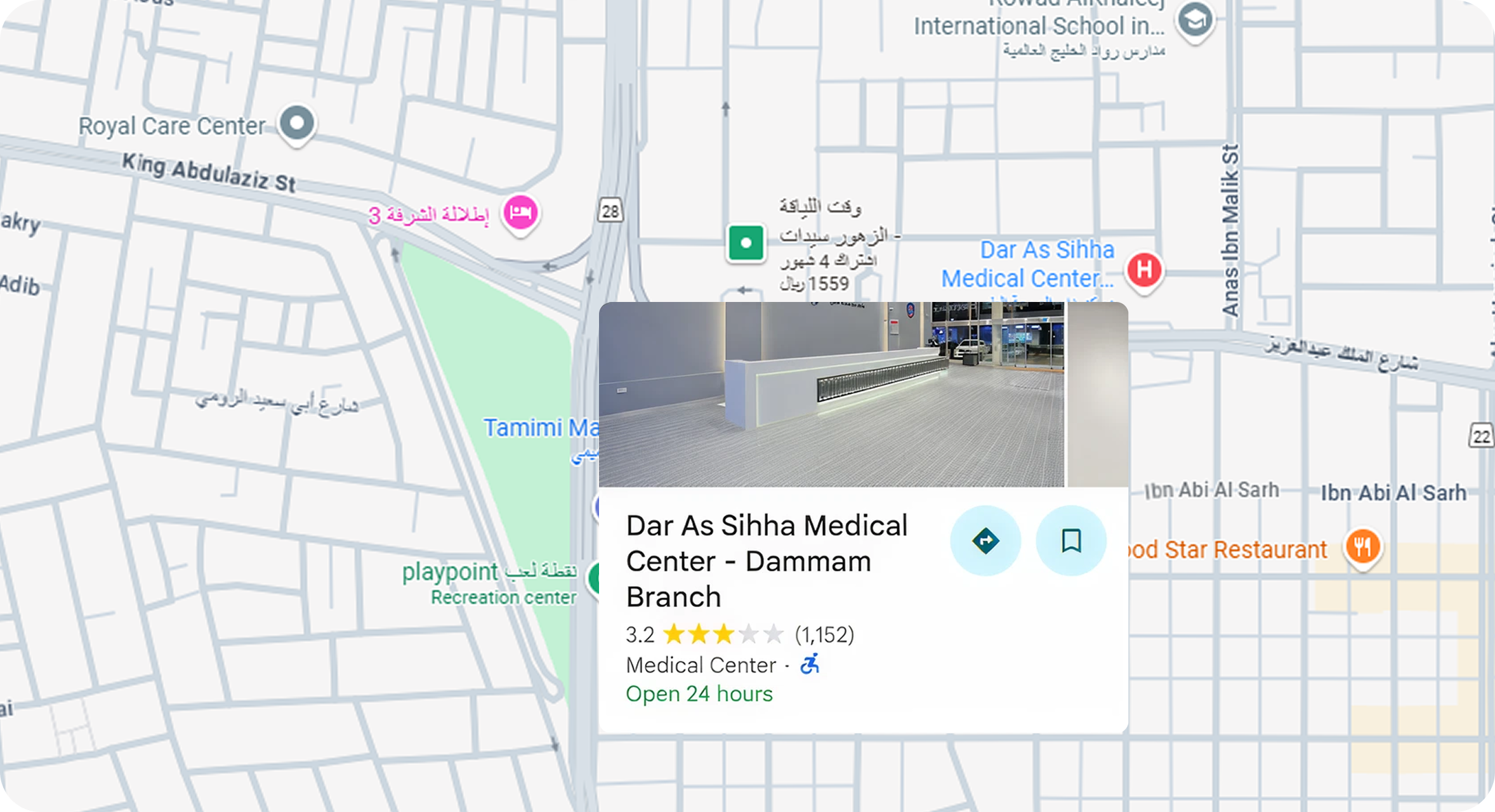
Task: Click the star rating row
Action: 740,634
